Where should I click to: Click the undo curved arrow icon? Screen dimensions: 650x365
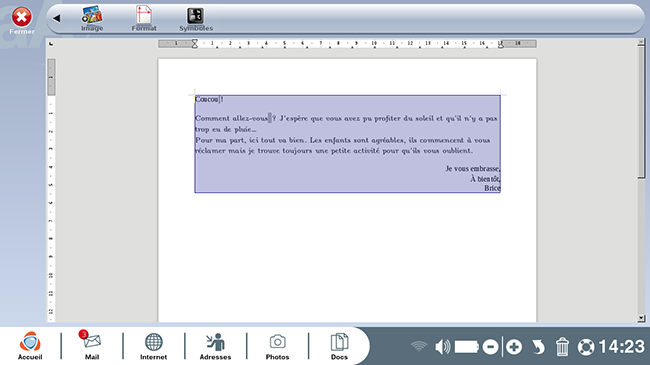(x=538, y=347)
